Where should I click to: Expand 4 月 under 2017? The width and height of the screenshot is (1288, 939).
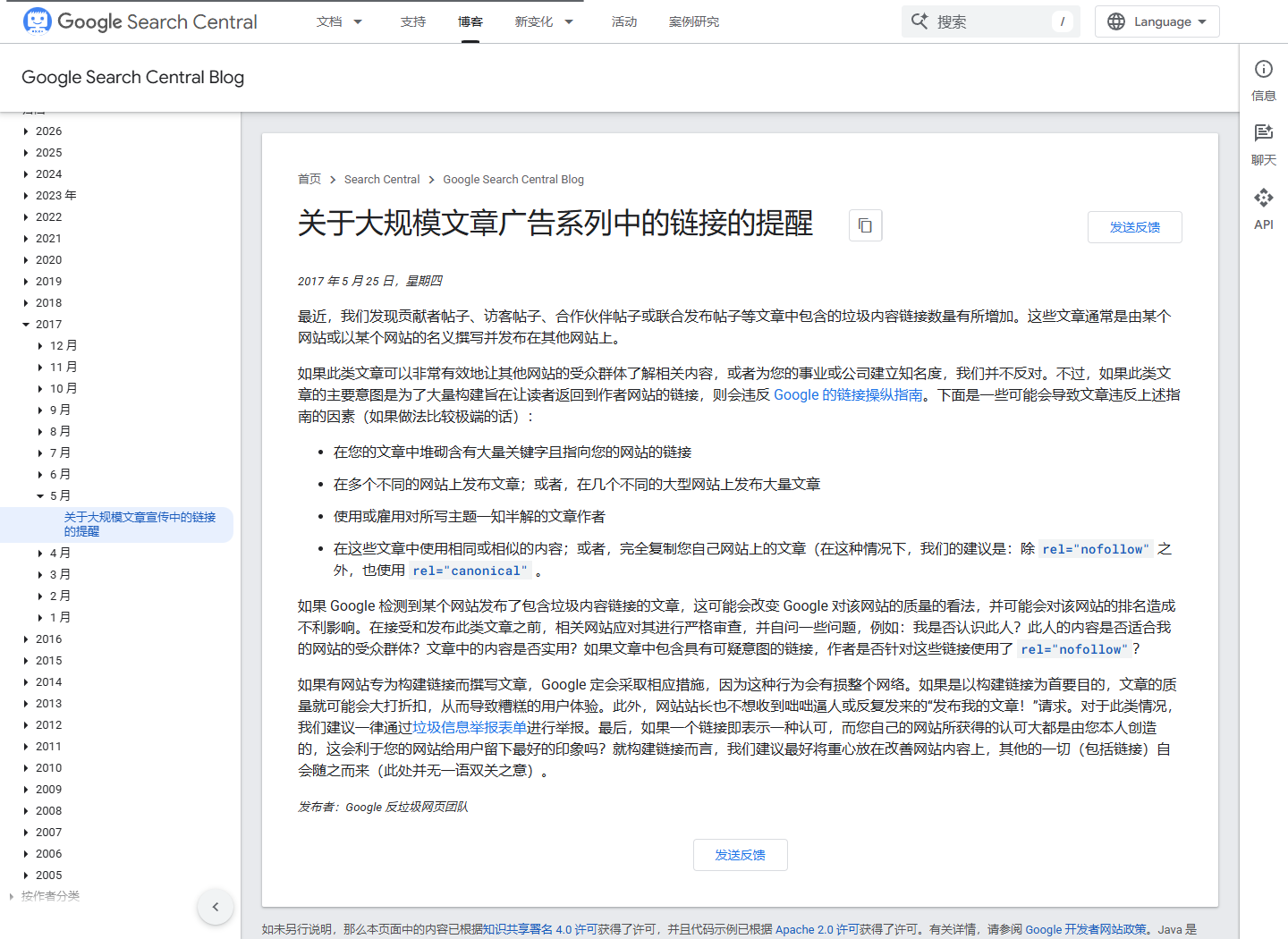pyautogui.click(x=40, y=554)
